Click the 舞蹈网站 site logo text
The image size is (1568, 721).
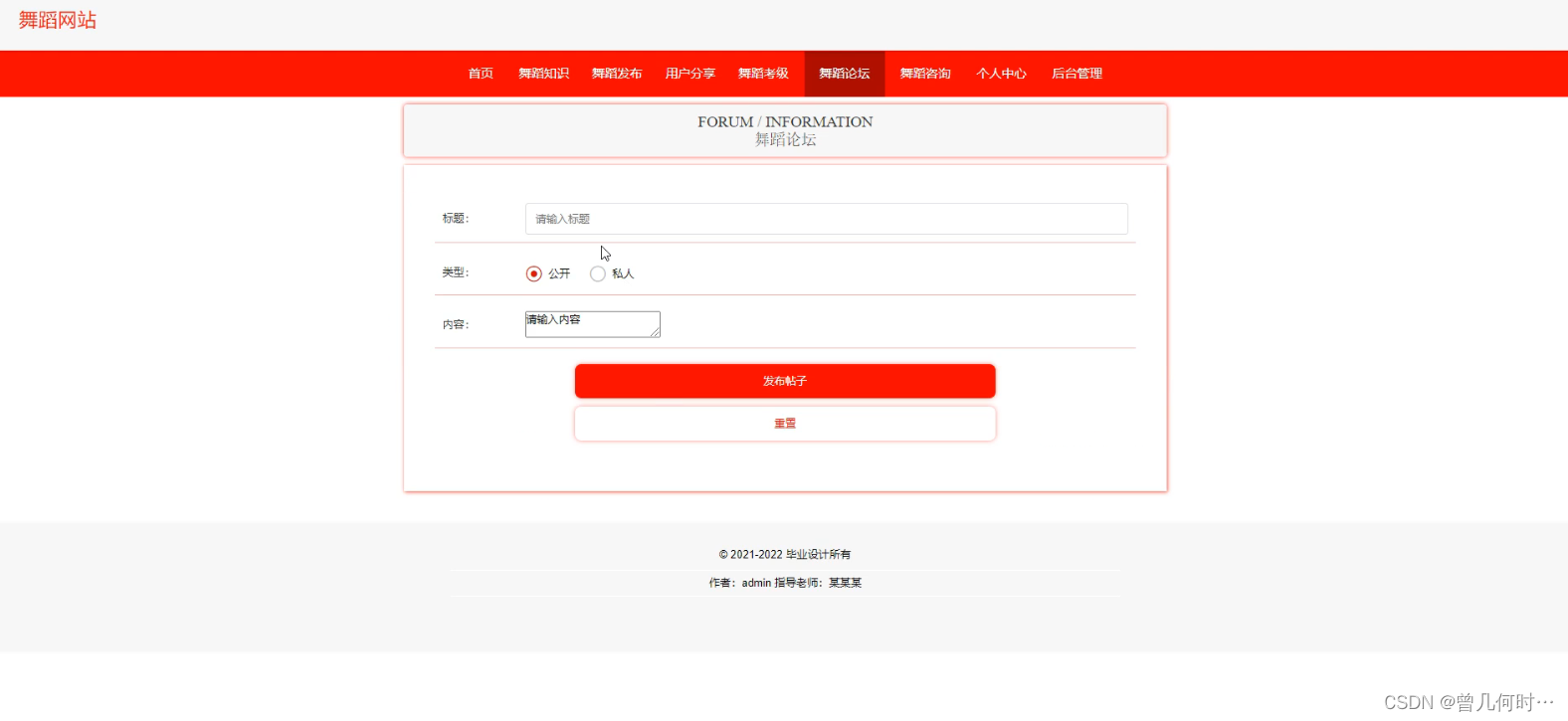point(58,20)
